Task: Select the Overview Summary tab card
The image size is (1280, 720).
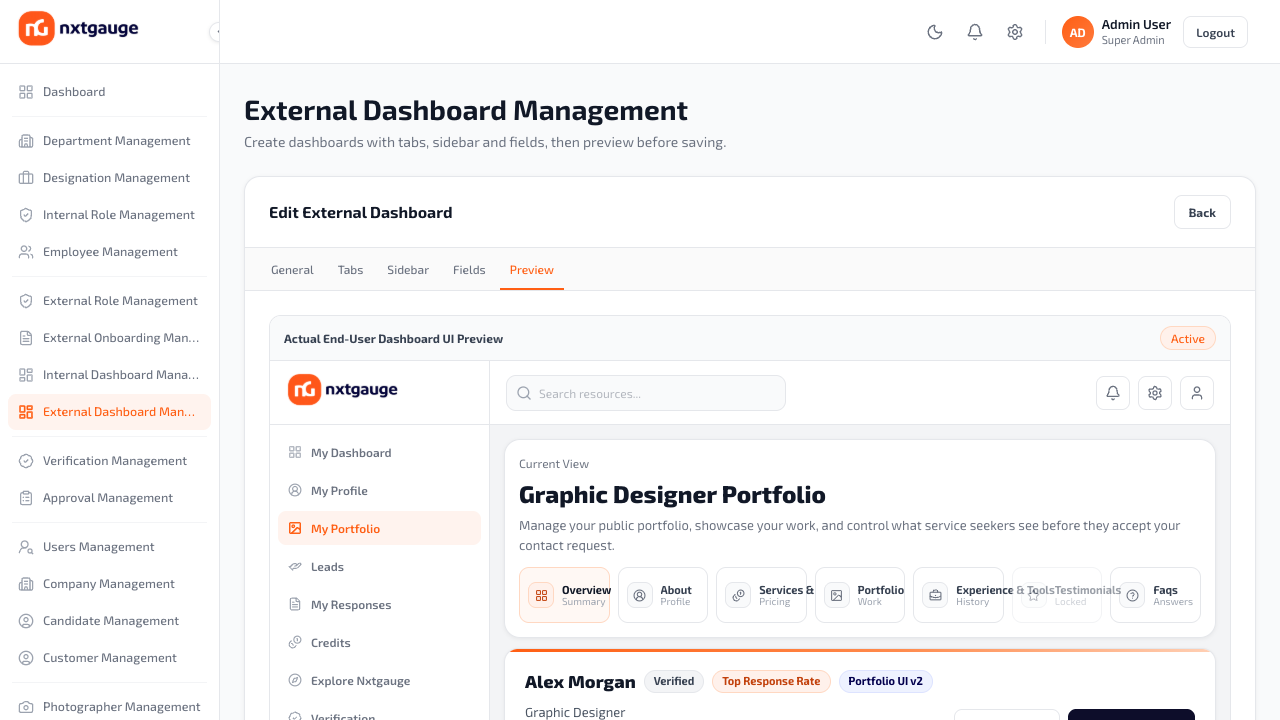Action: click(x=564, y=595)
